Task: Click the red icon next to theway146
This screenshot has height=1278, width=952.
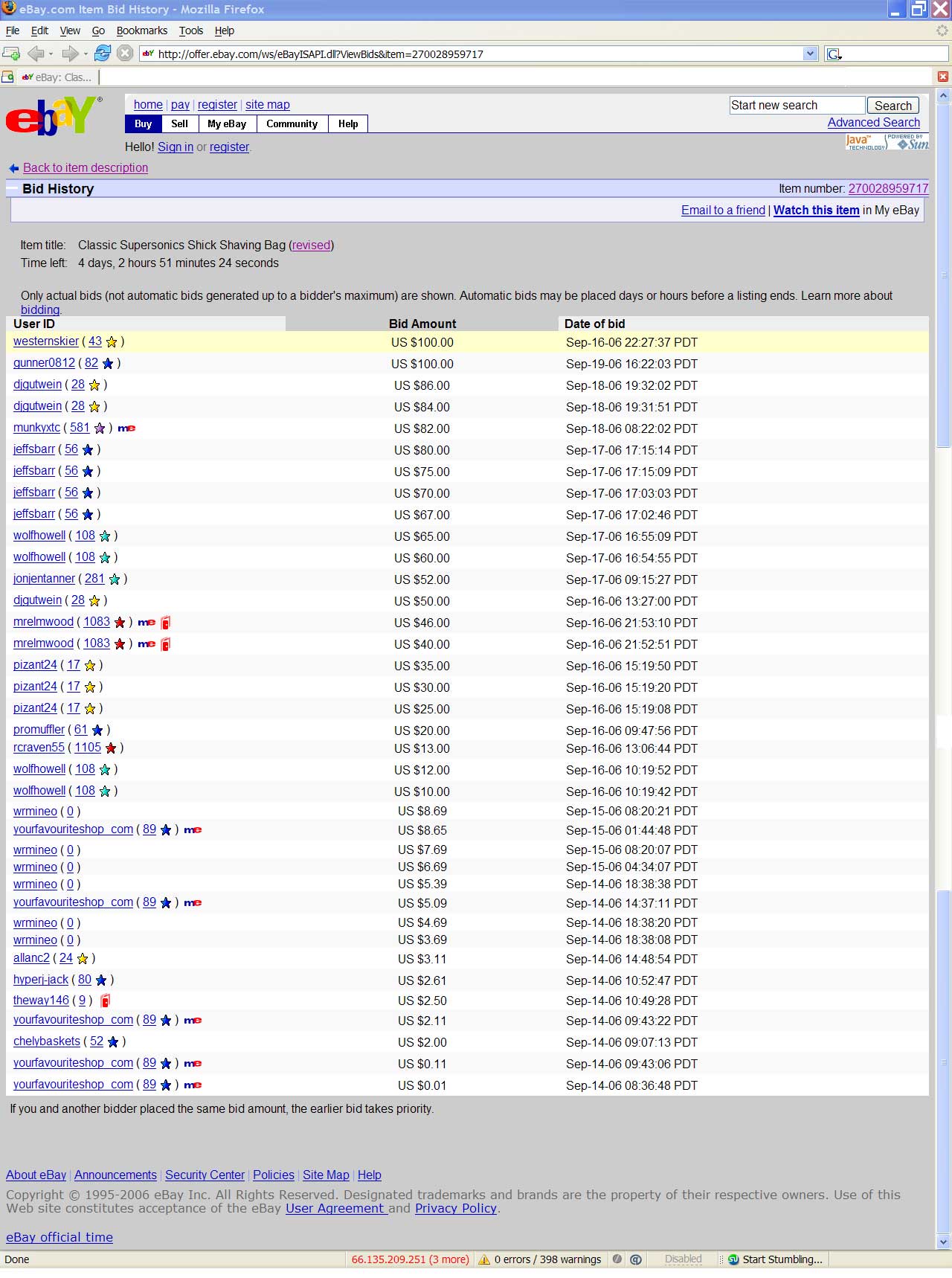Action: [x=106, y=1001]
